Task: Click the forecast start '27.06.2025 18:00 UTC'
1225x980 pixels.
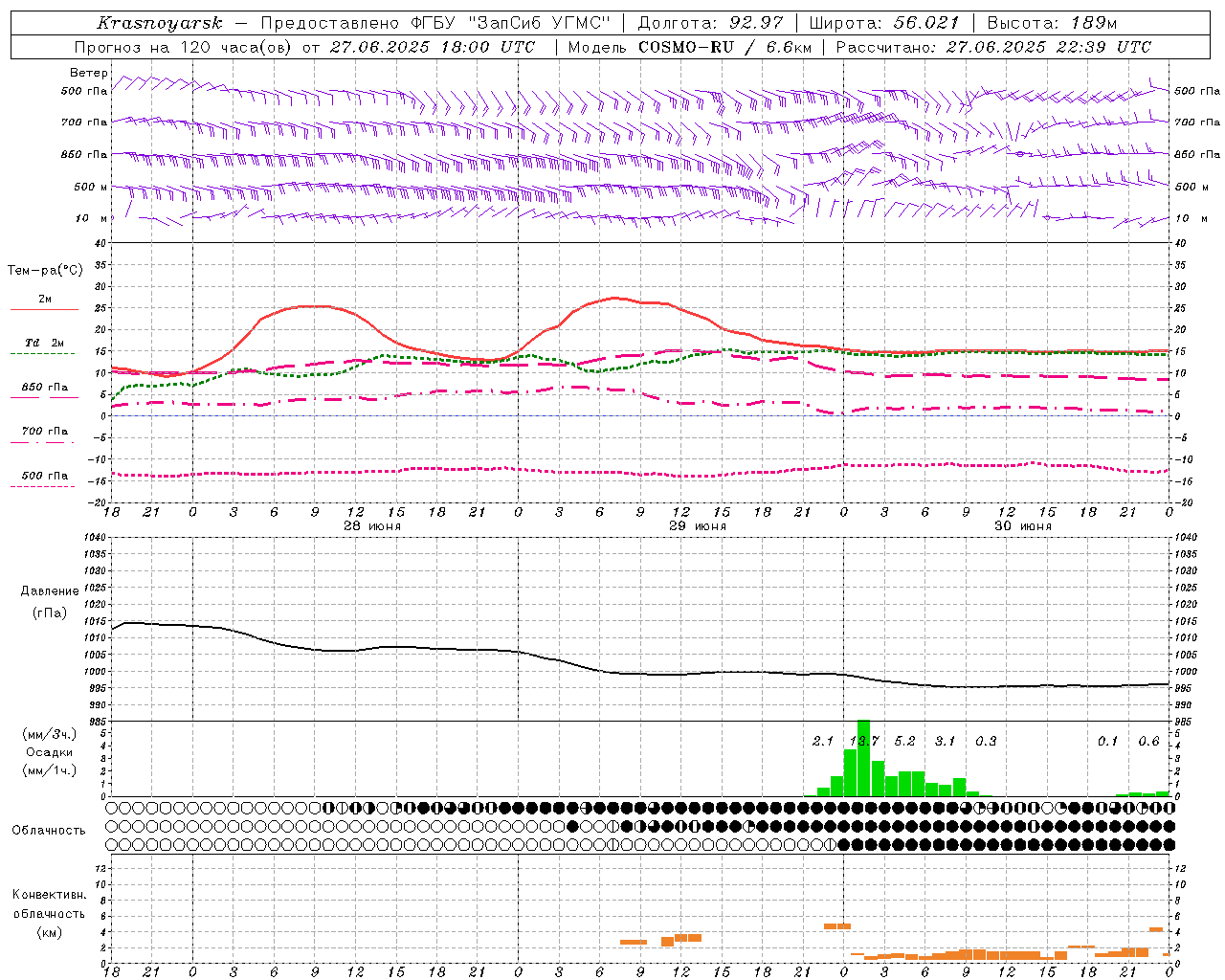Action: coord(433,47)
